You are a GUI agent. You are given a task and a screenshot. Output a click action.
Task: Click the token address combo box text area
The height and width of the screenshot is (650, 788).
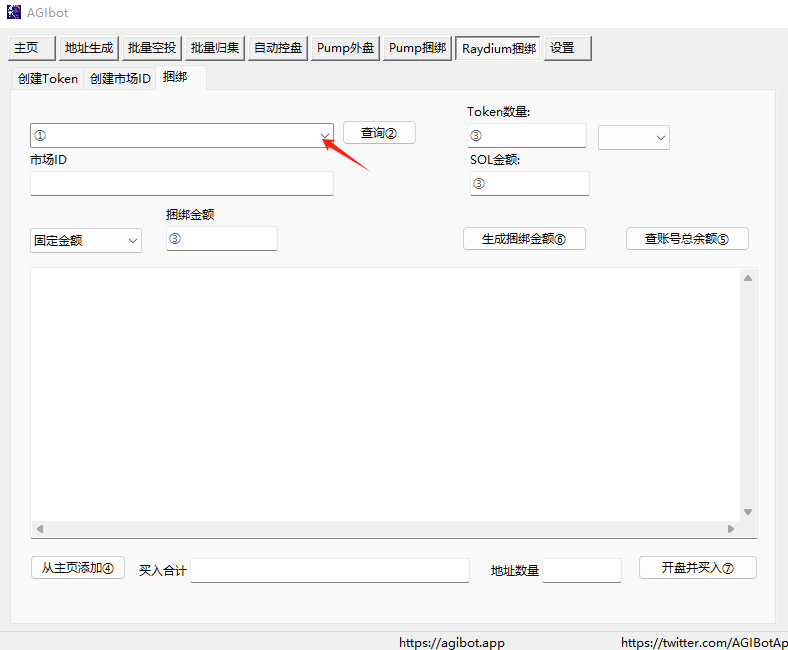[174, 136]
